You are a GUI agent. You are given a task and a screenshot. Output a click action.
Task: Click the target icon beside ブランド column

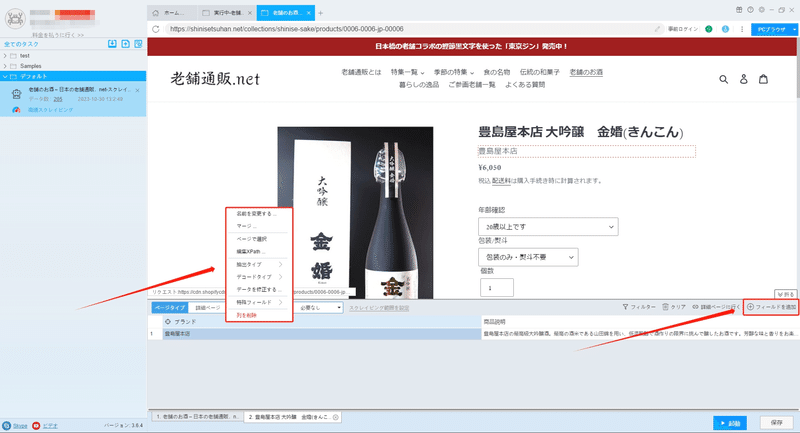pyautogui.click(x=167, y=322)
